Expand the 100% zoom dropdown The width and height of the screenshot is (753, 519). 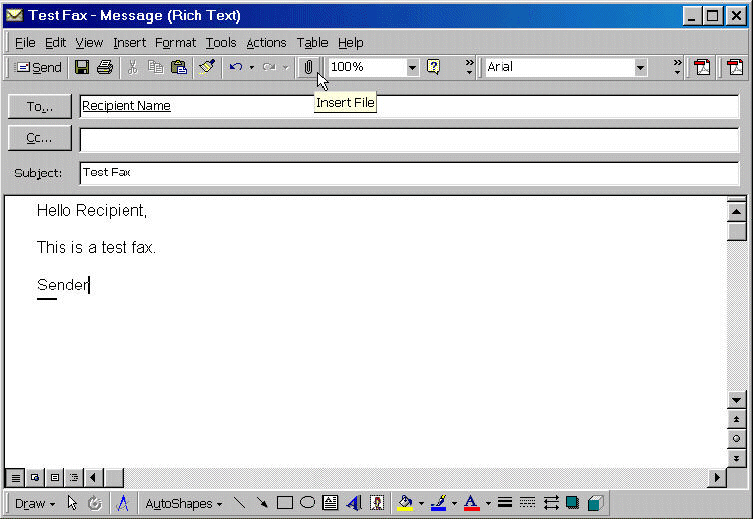pyautogui.click(x=412, y=67)
